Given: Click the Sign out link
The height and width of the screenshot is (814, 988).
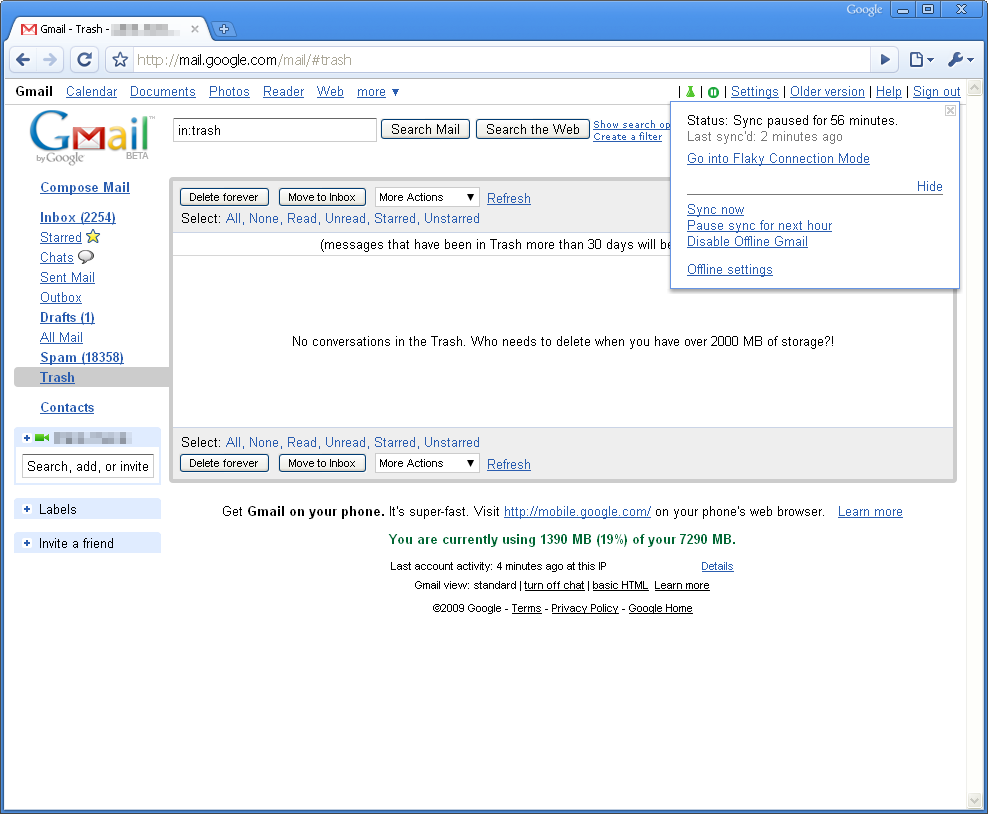Looking at the screenshot, I should click(x=936, y=92).
